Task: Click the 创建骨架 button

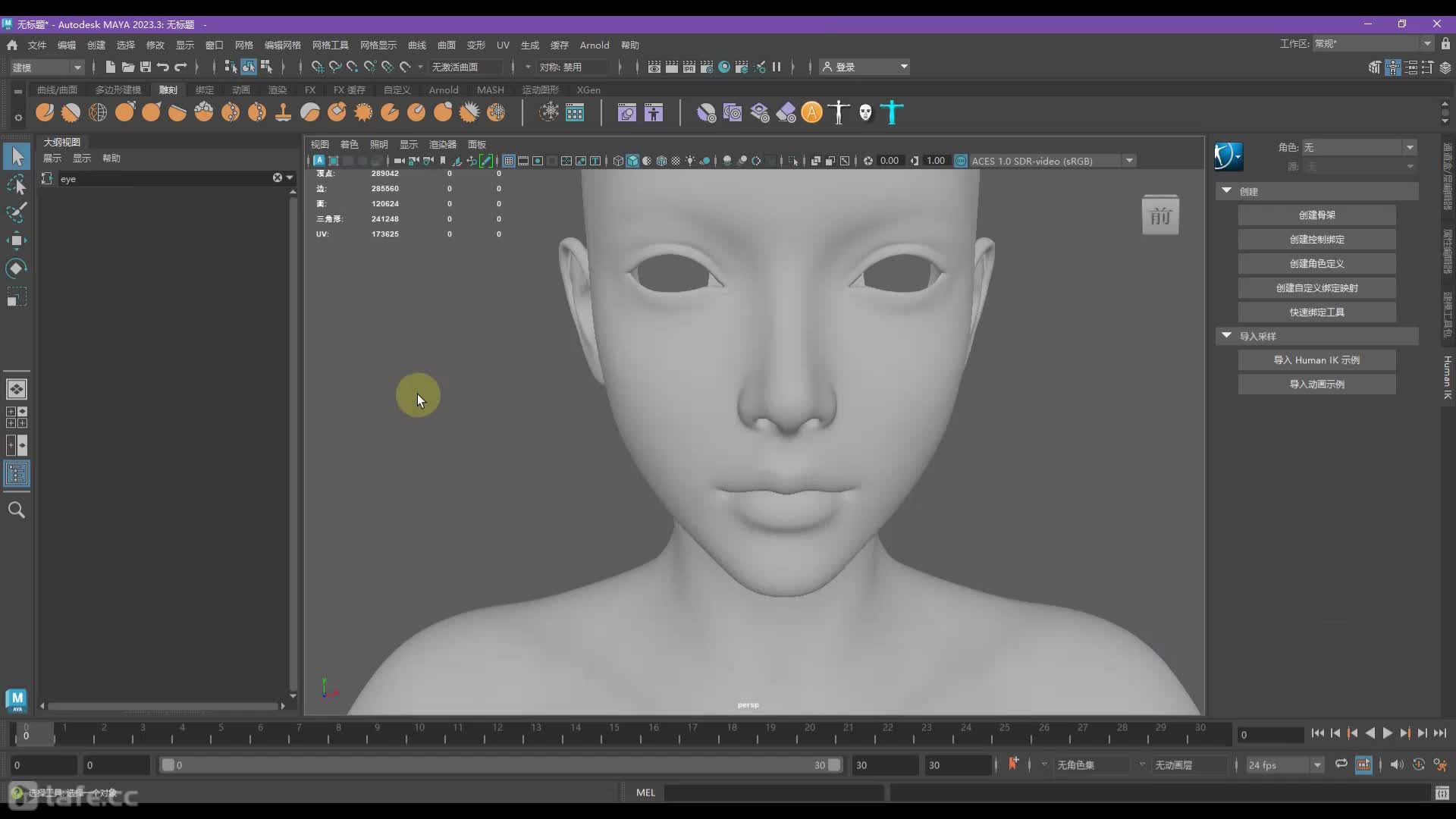Action: (1316, 215)
